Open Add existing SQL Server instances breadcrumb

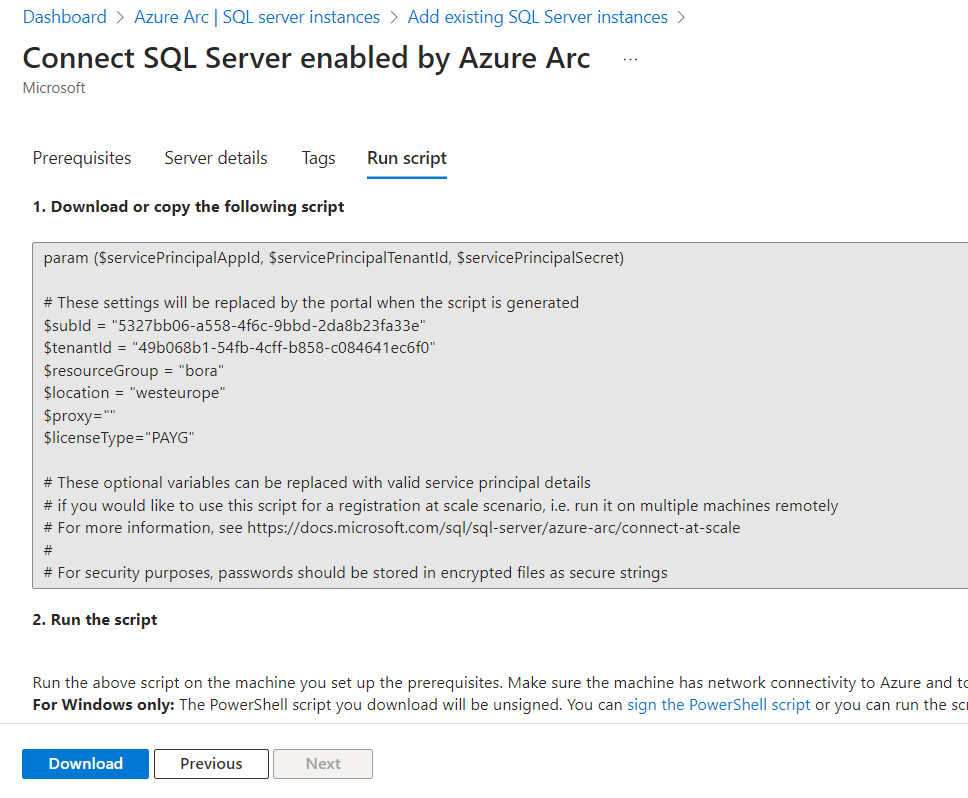tap(537, 17)
